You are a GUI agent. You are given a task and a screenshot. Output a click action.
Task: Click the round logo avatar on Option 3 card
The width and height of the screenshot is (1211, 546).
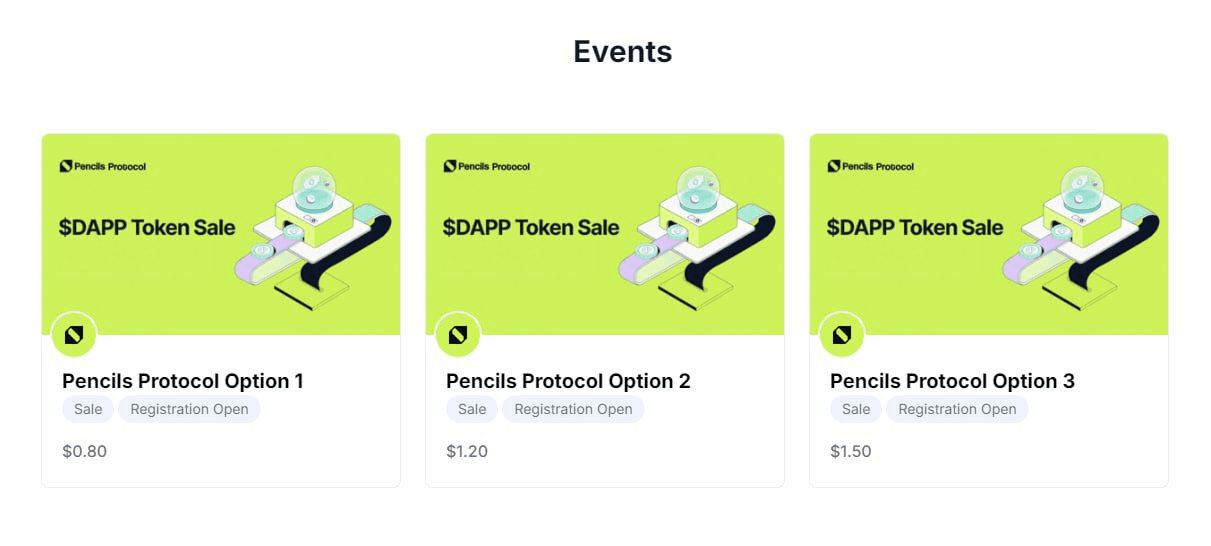coord(842,335)
